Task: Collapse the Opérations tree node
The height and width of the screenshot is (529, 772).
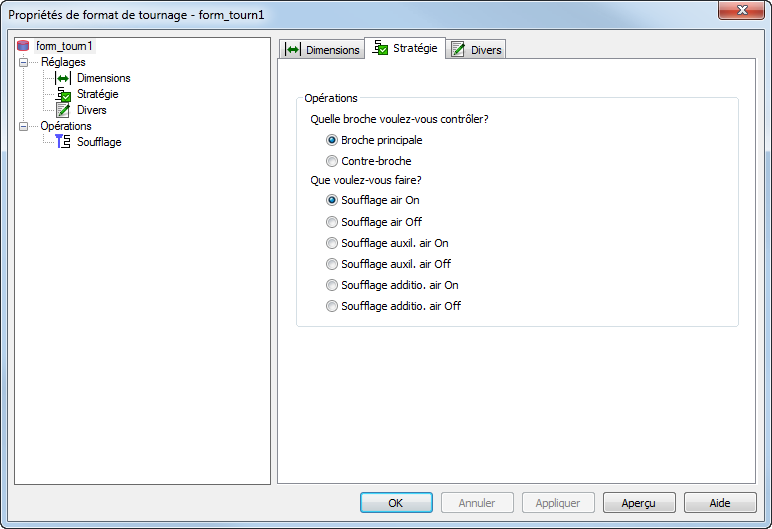Action: (24, 126)
